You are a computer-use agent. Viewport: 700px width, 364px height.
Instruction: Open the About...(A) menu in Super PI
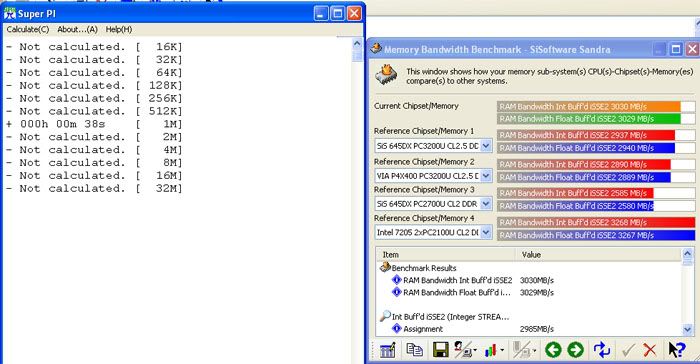click(x=77, y=29)
